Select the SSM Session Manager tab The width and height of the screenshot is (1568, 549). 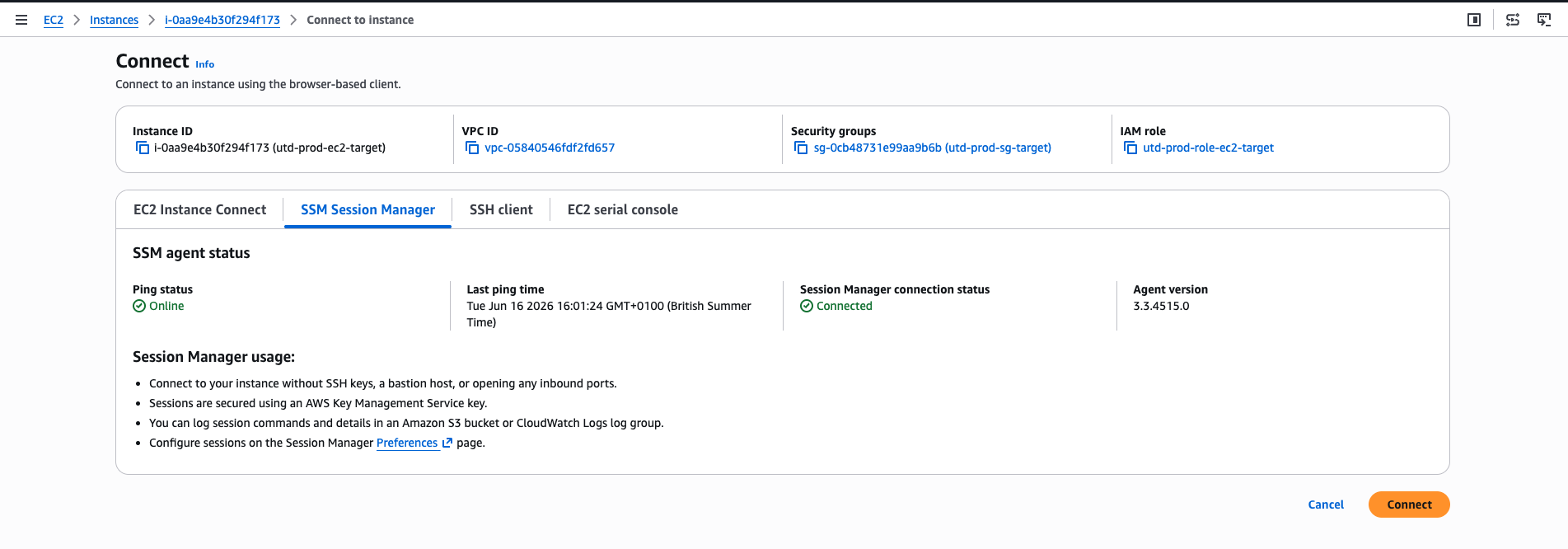tap(367, 209)
